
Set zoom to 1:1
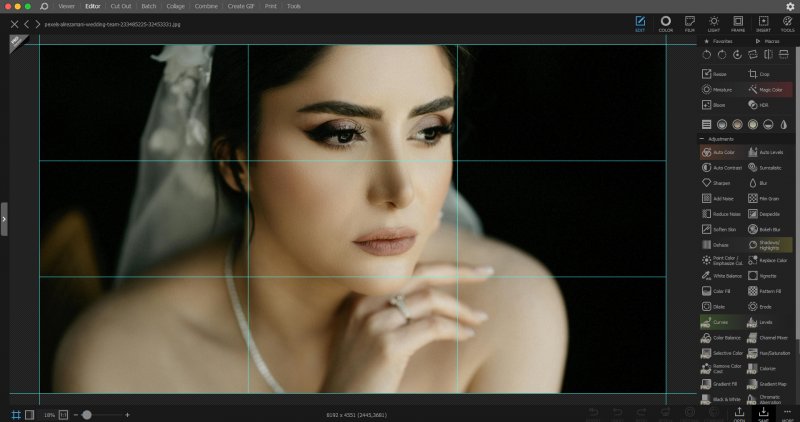(x=63, y=415)
